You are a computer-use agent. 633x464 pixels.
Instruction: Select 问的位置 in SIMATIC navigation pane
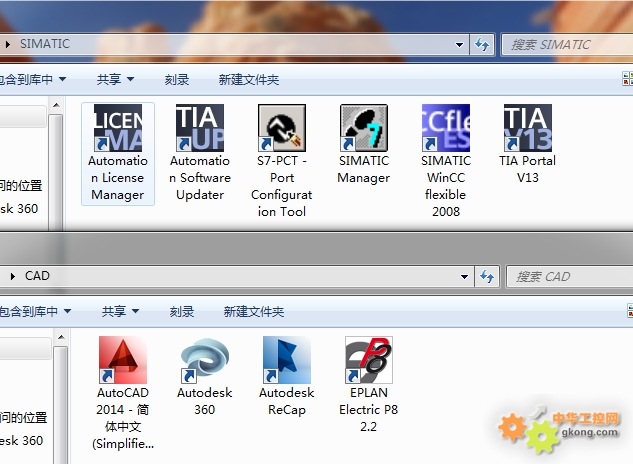(x=21, y=186)
